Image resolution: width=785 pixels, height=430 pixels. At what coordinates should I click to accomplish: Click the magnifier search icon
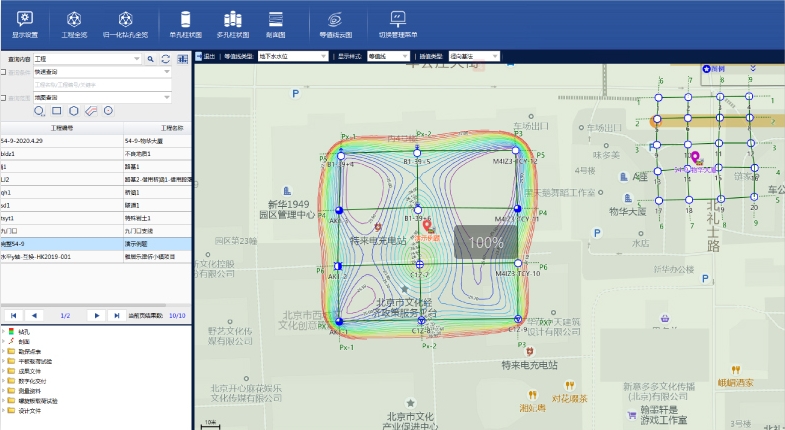click(151, 59)
